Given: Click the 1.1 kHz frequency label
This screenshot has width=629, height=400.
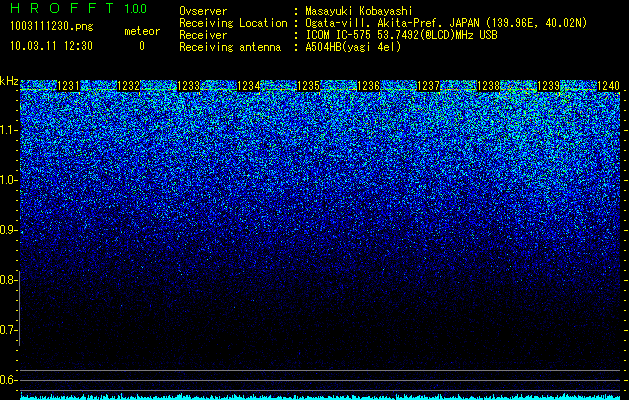Looking at the screenshot, I should coord(8,130).
